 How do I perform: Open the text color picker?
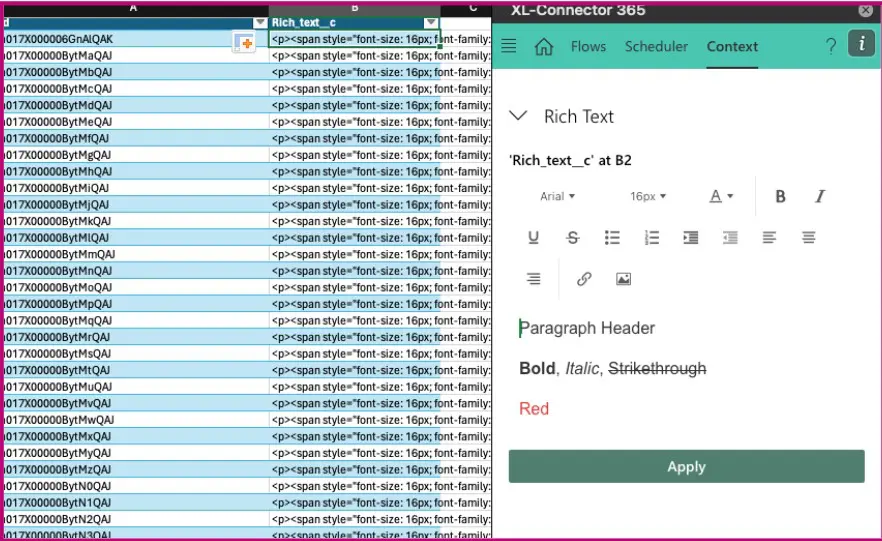click(x=721, y=197)
